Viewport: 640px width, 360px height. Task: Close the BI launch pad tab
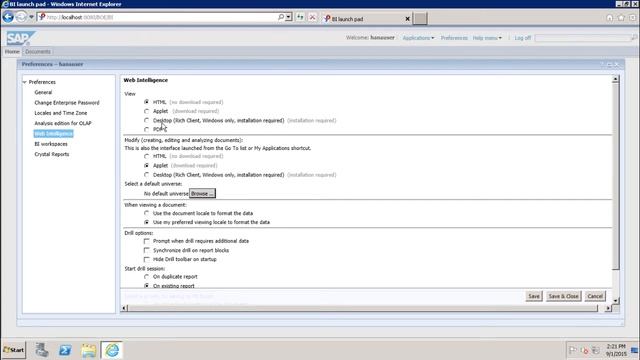407,19
